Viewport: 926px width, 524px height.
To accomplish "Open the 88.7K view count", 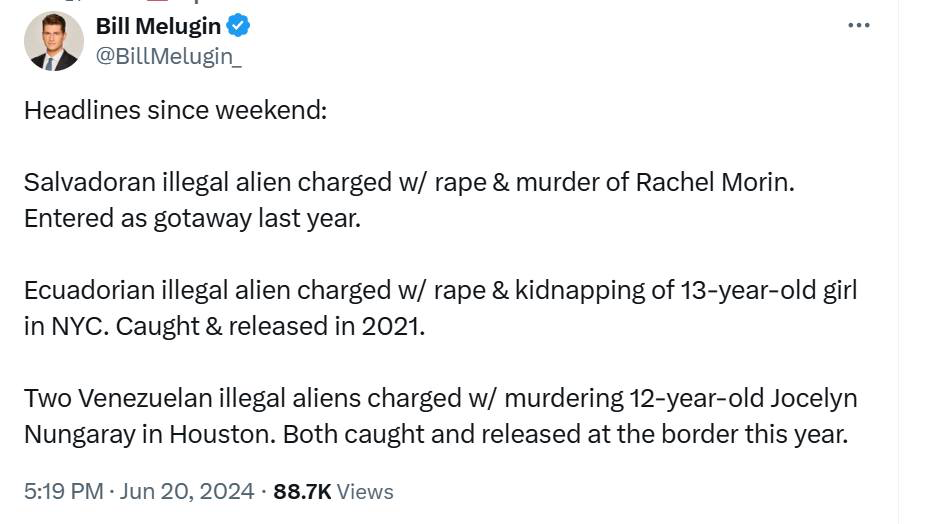I will [302, 491].
